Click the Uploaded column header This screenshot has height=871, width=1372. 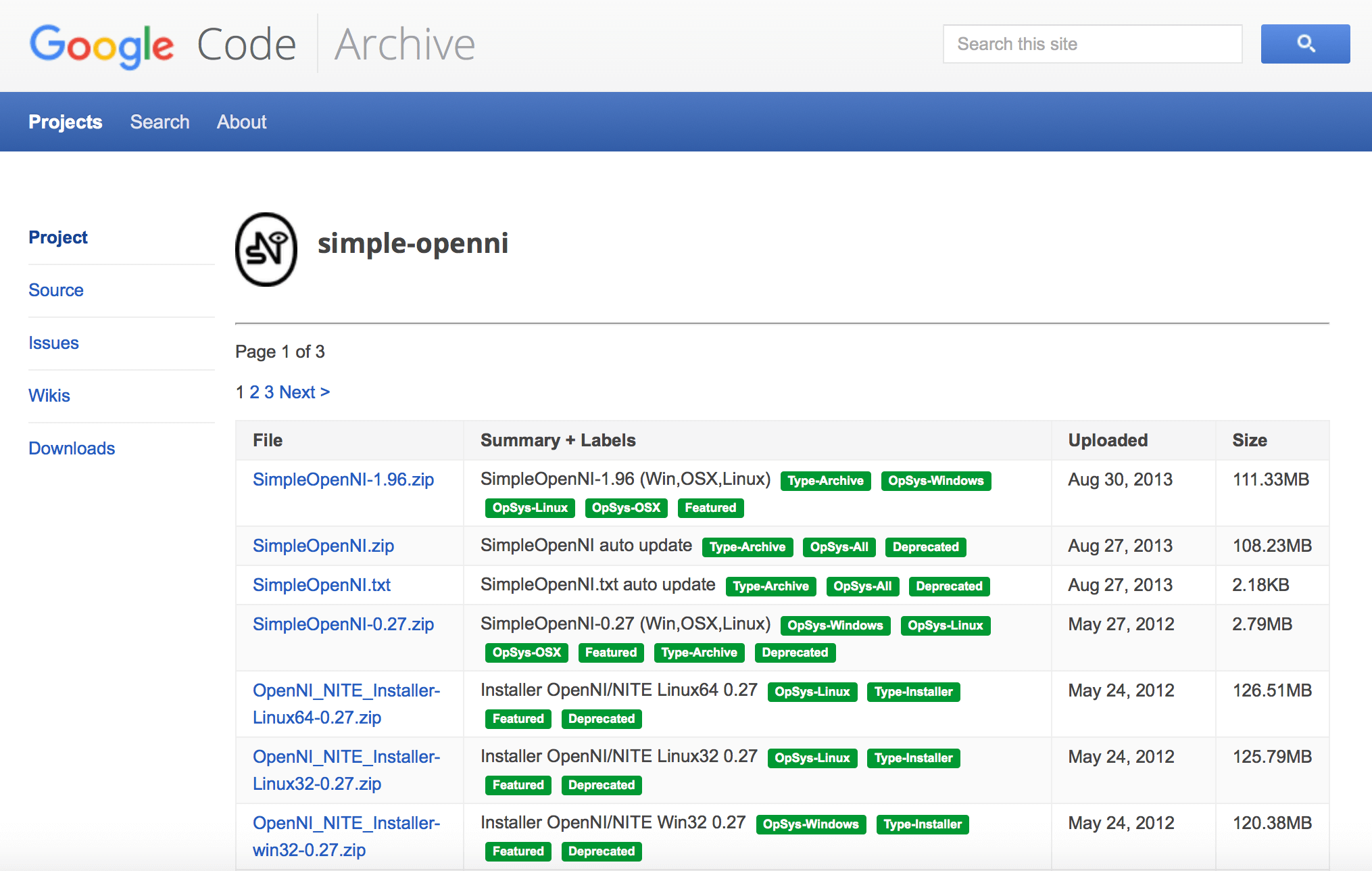(1108, 440)
